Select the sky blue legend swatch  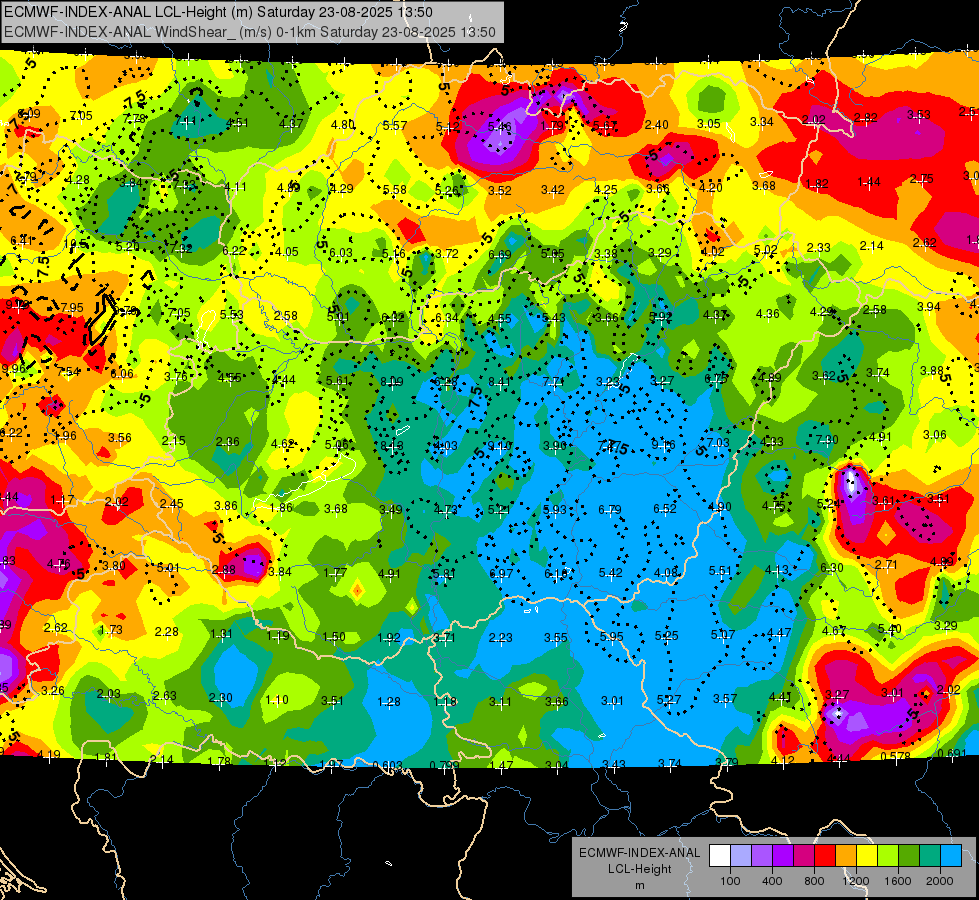(x=951, y=856)
